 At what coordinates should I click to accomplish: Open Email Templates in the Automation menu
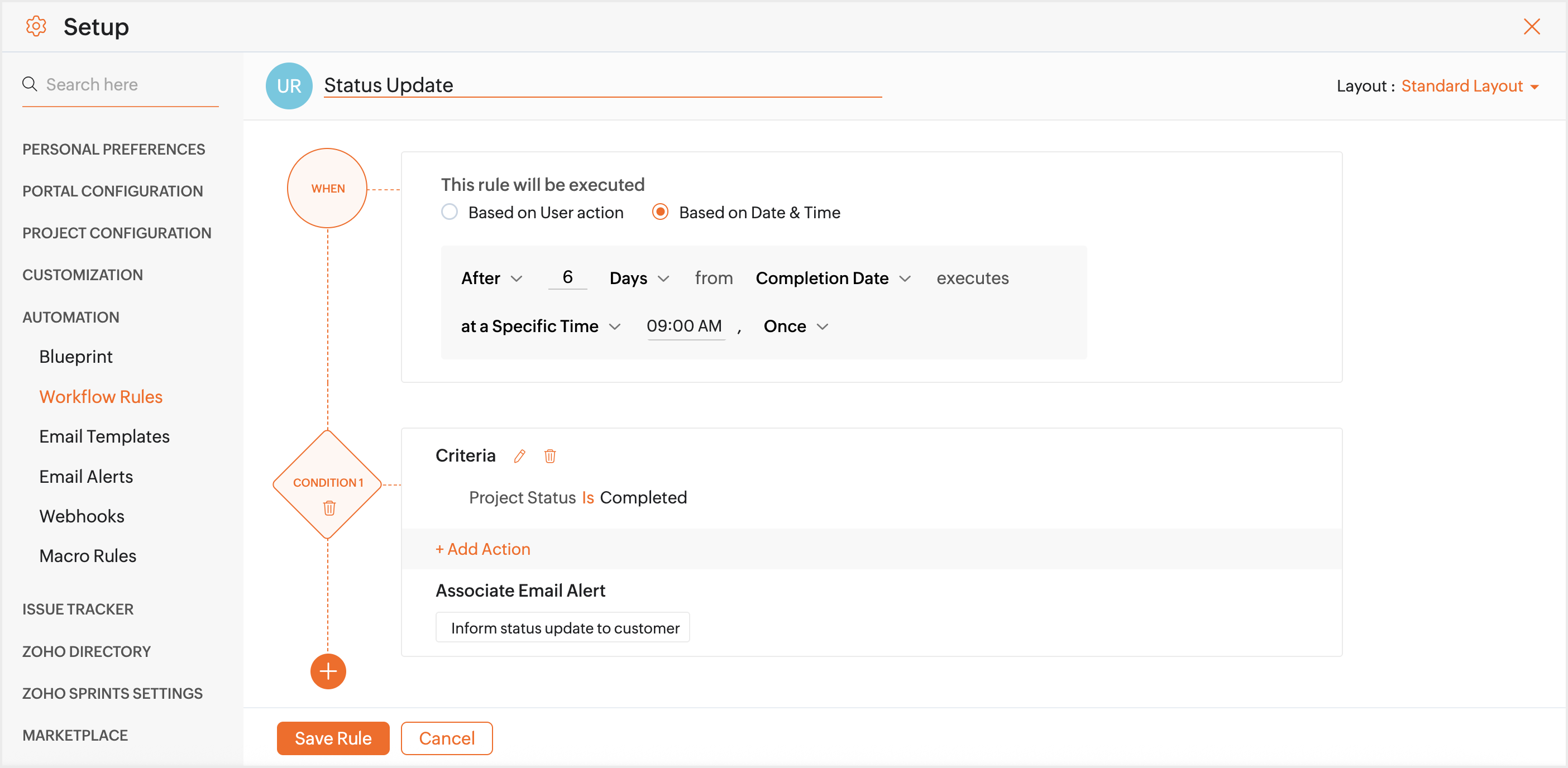coord(104,436)
